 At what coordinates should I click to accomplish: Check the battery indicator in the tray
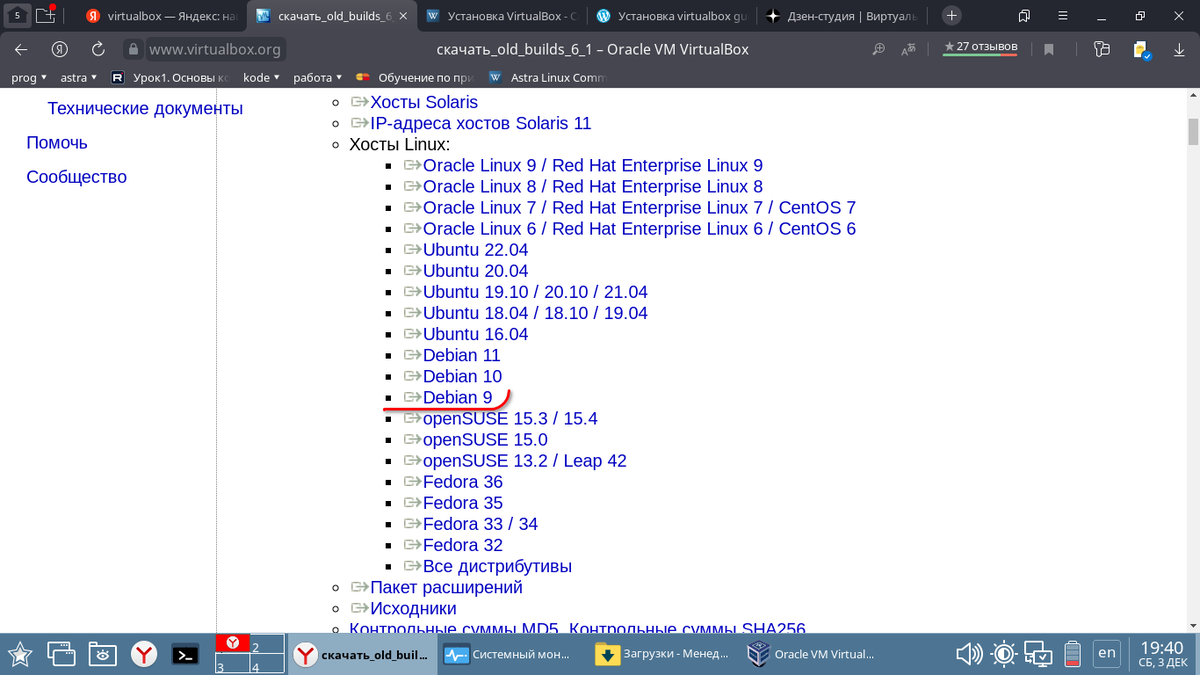pyautogui.click(x=1072, y=655)
